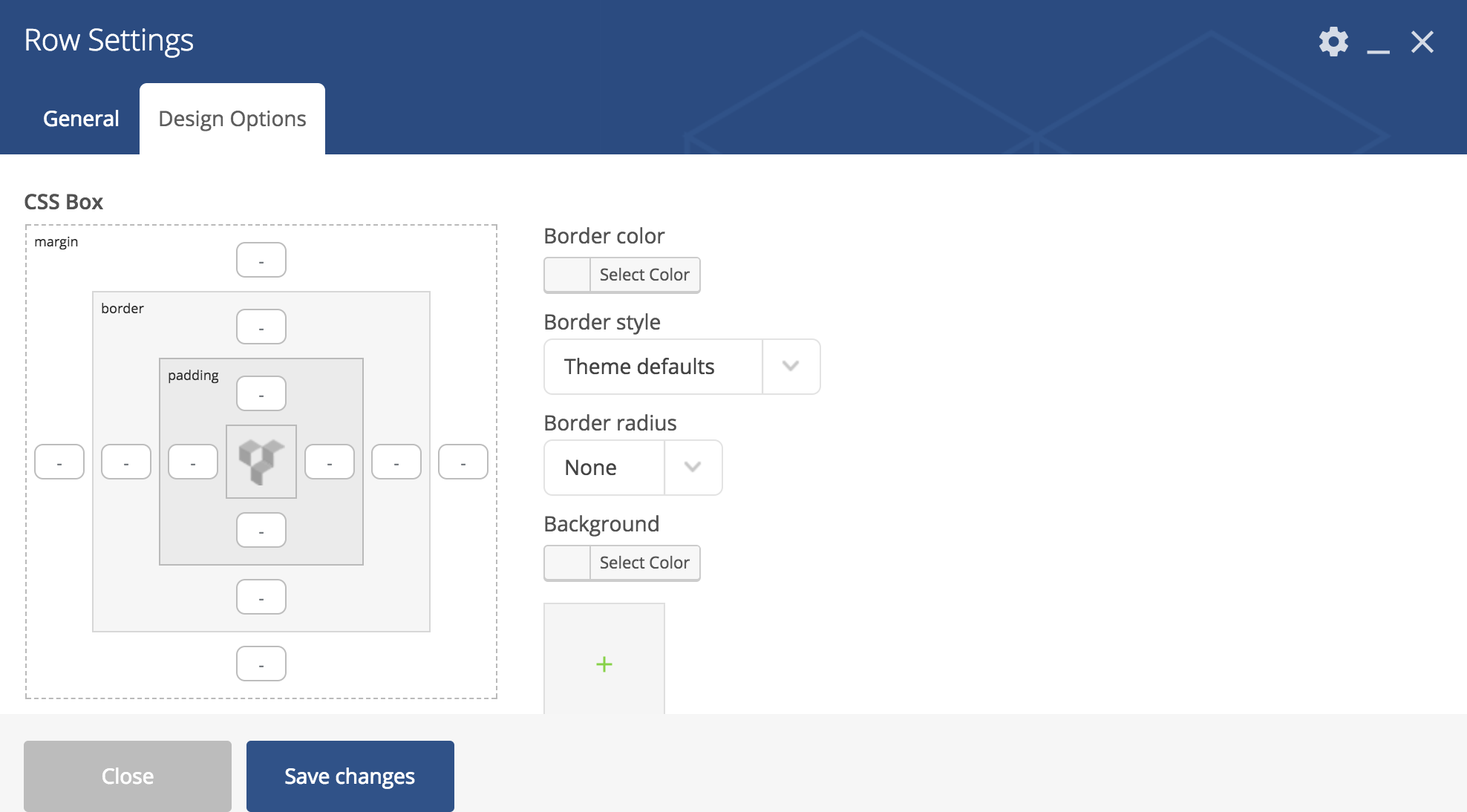Click the center logo icon in CSS box
The image size is (1467, 812).
pos(261,461)
